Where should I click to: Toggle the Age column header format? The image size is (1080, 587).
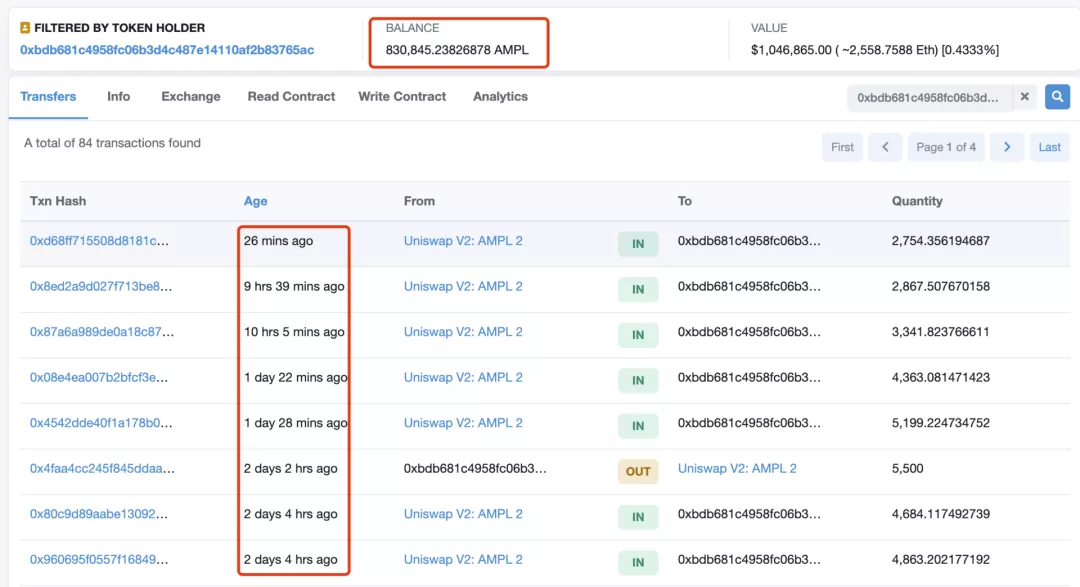(255, 201)
